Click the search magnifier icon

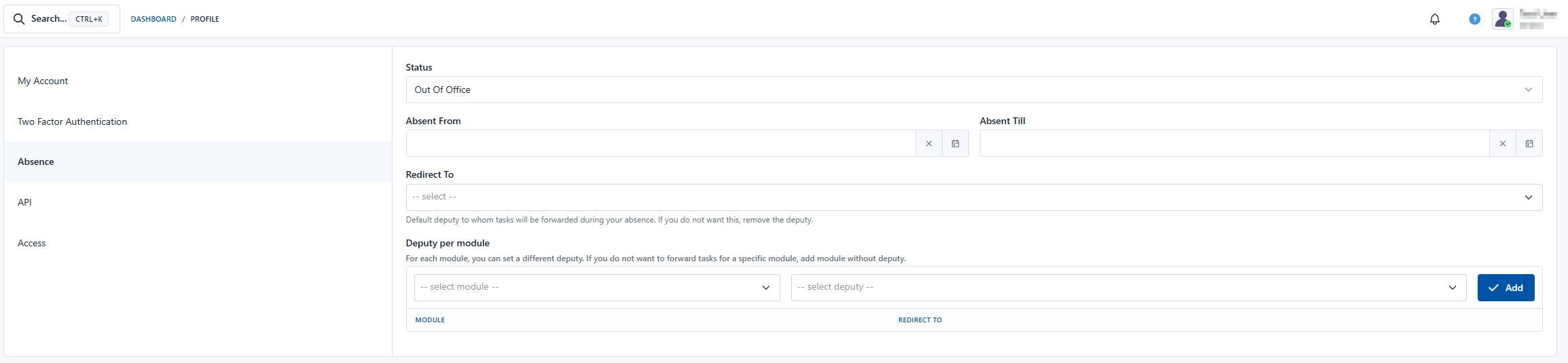pyautogui.click(x=19, y=19)
